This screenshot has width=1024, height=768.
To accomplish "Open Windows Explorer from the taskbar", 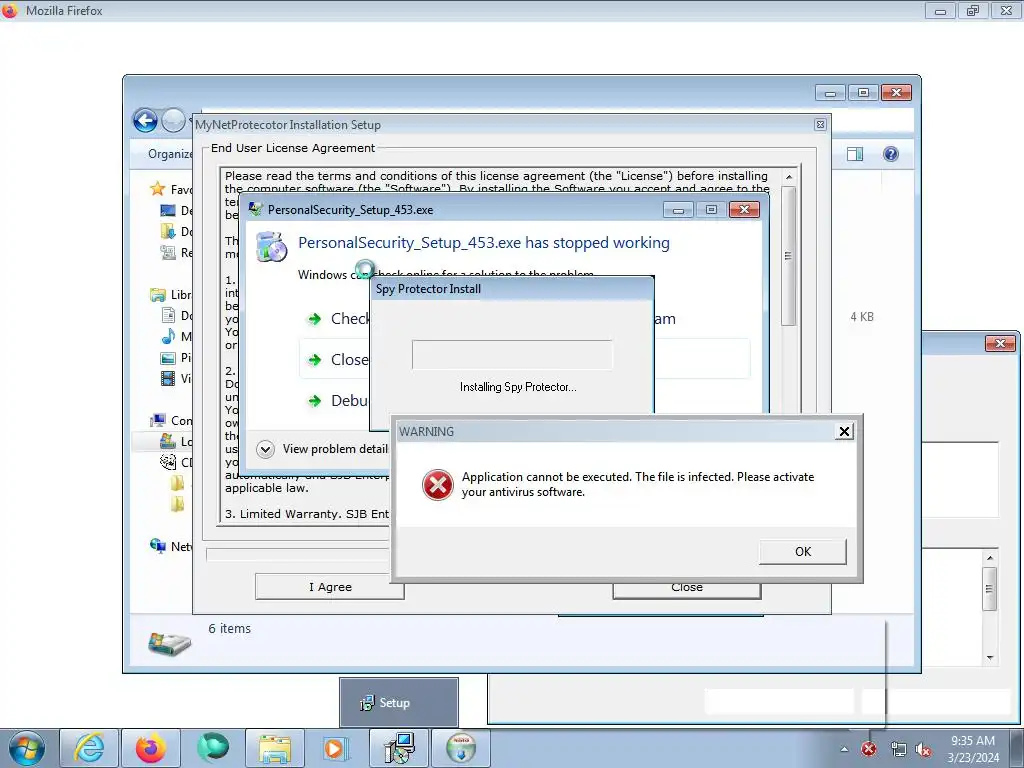I will tap(274, 748).
